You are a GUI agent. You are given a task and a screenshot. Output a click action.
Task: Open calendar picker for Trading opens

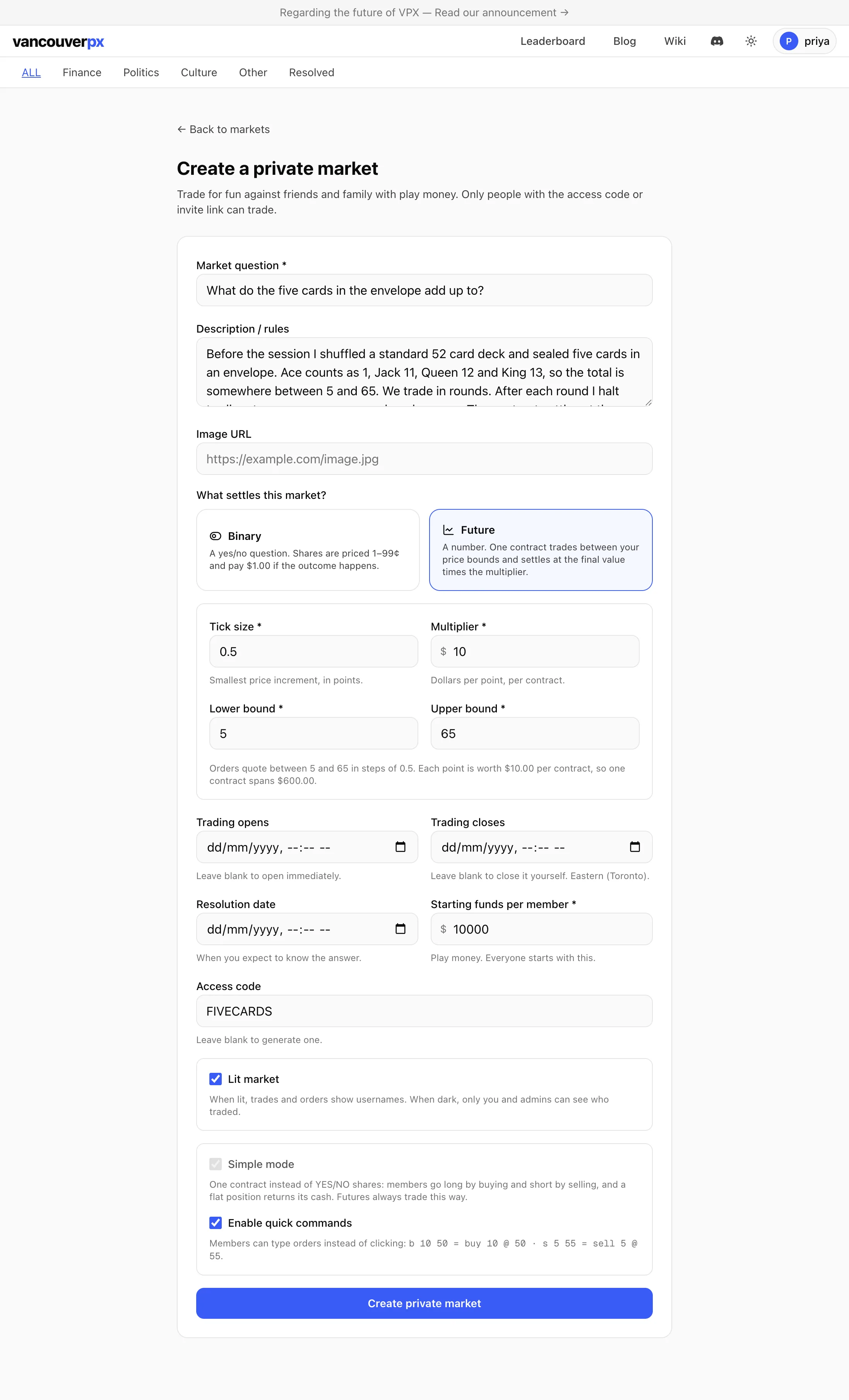401,847
